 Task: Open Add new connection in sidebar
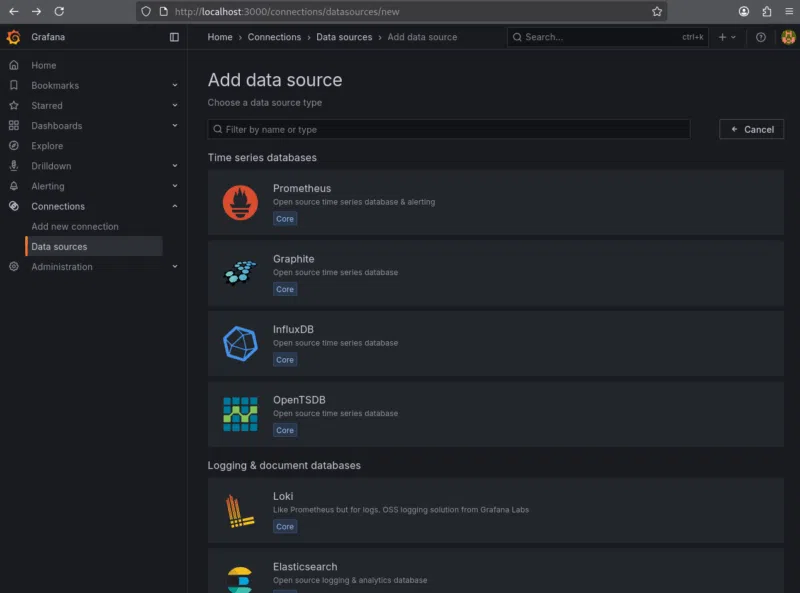tap(75, 227)
